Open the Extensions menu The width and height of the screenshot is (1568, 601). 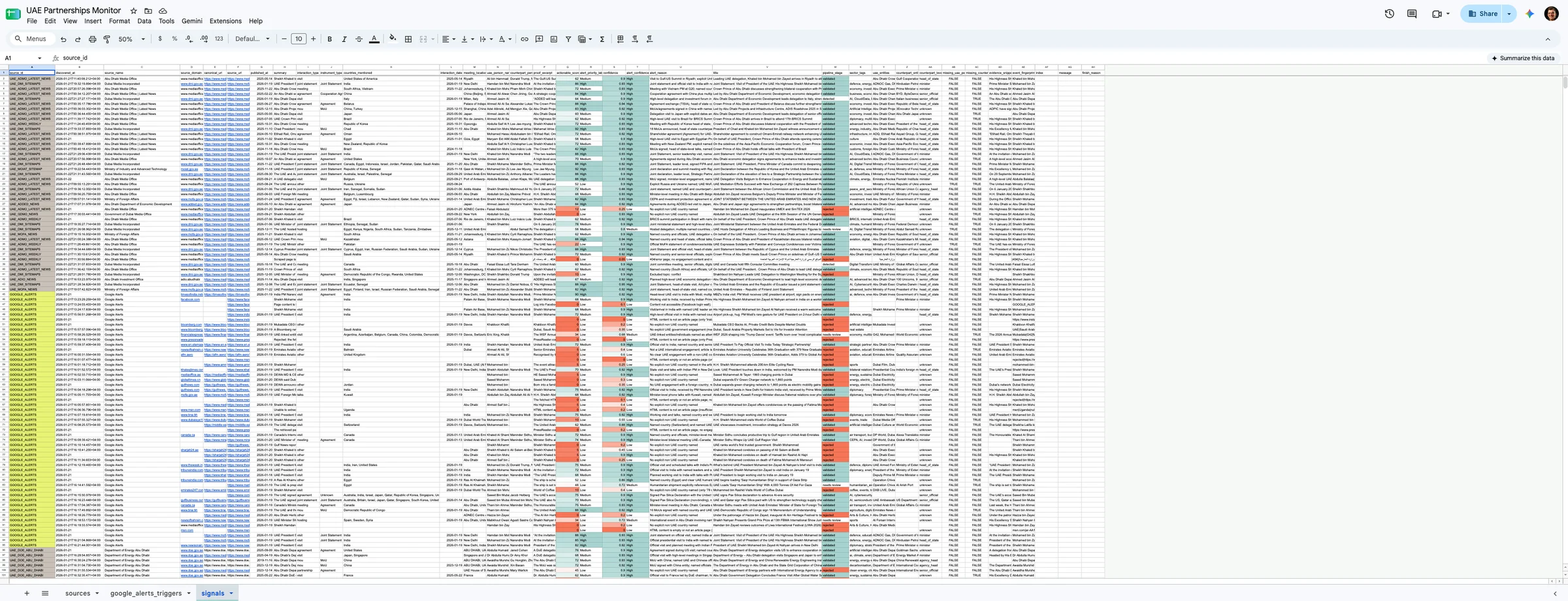(x=225, y=21)
